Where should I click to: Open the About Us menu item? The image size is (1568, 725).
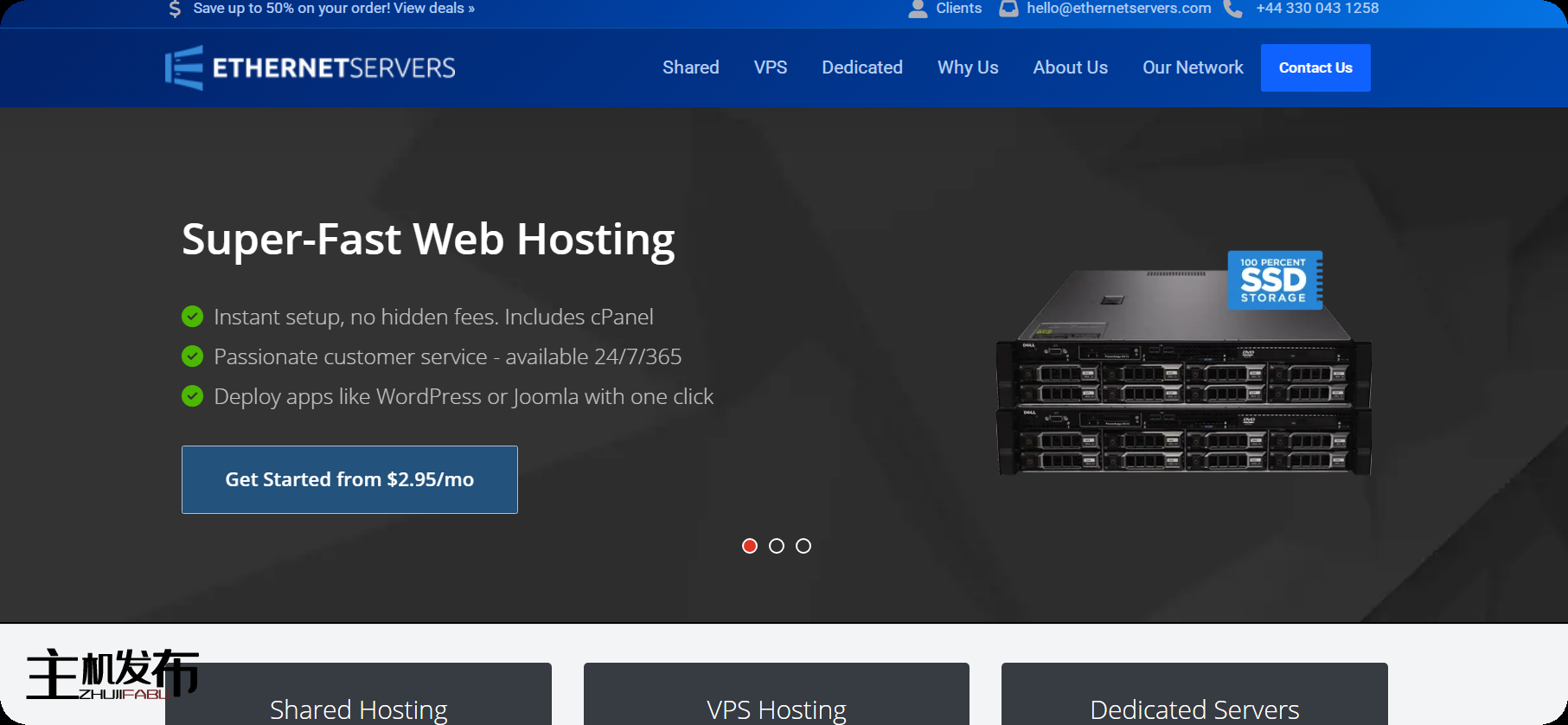click(1071, 67)
